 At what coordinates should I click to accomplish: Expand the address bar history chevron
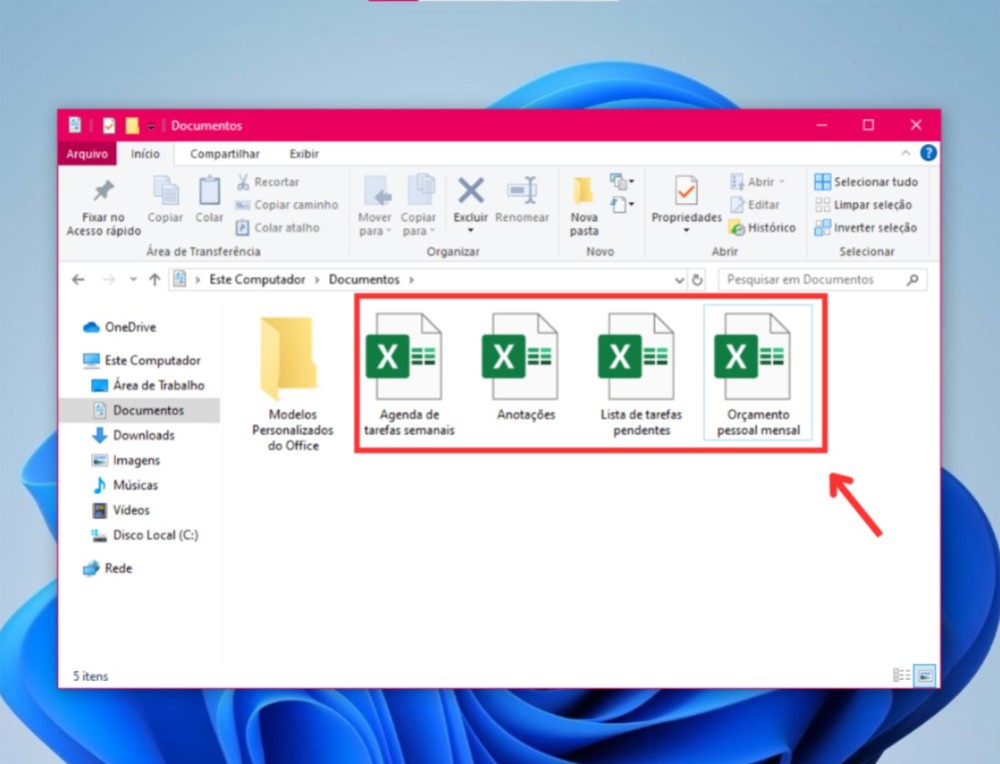pos(679,280)
